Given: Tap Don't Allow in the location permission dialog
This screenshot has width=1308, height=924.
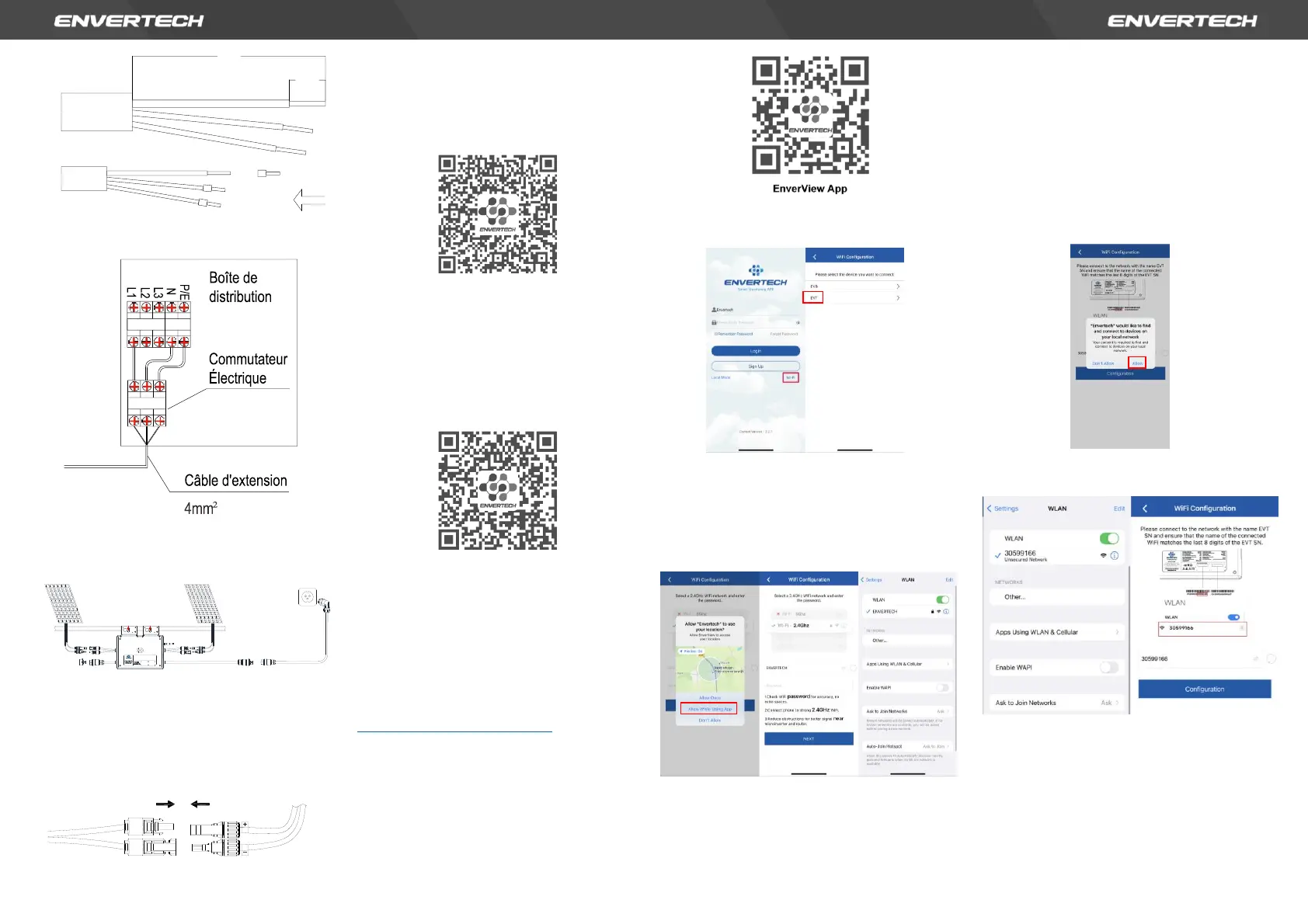Looking at the screenshot, I should [x=710, y=721].
